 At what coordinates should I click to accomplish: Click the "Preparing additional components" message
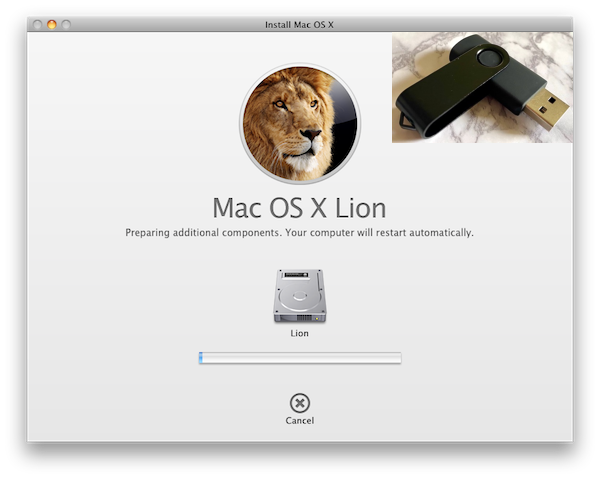click(x=300, y=233)
